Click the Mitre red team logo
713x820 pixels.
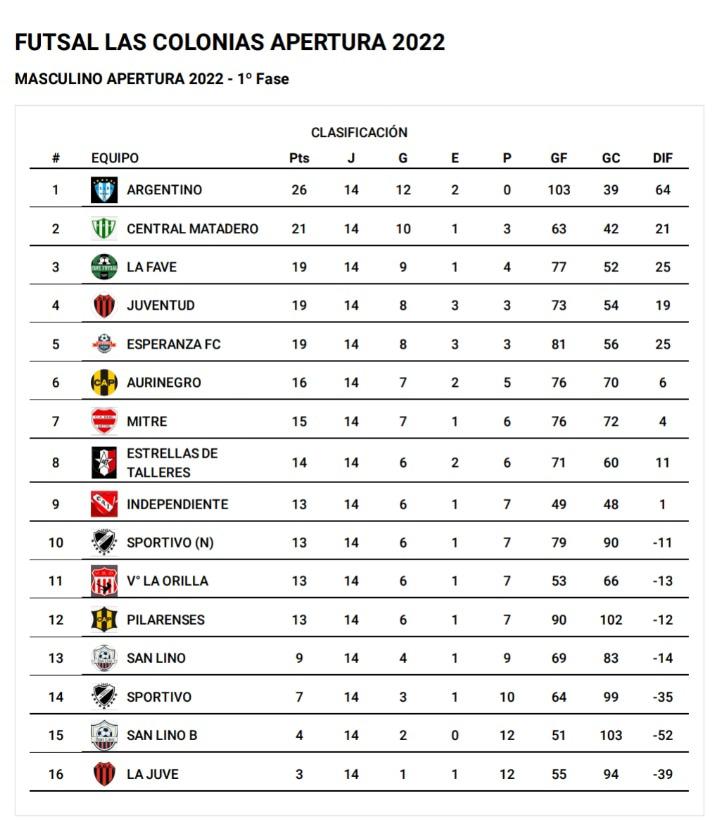coord(104,421)
